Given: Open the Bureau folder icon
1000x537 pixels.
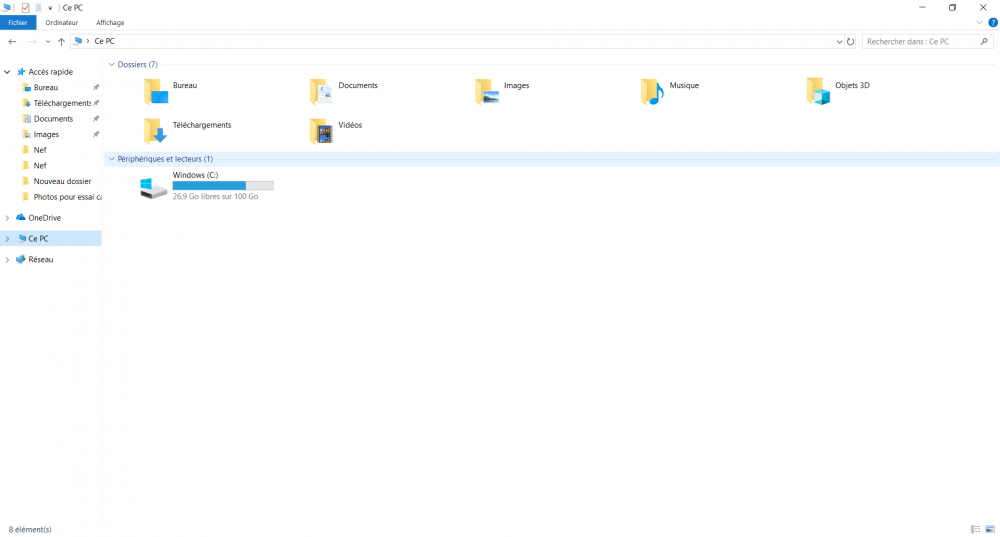Looking at the screenshot, I should 155,92.
